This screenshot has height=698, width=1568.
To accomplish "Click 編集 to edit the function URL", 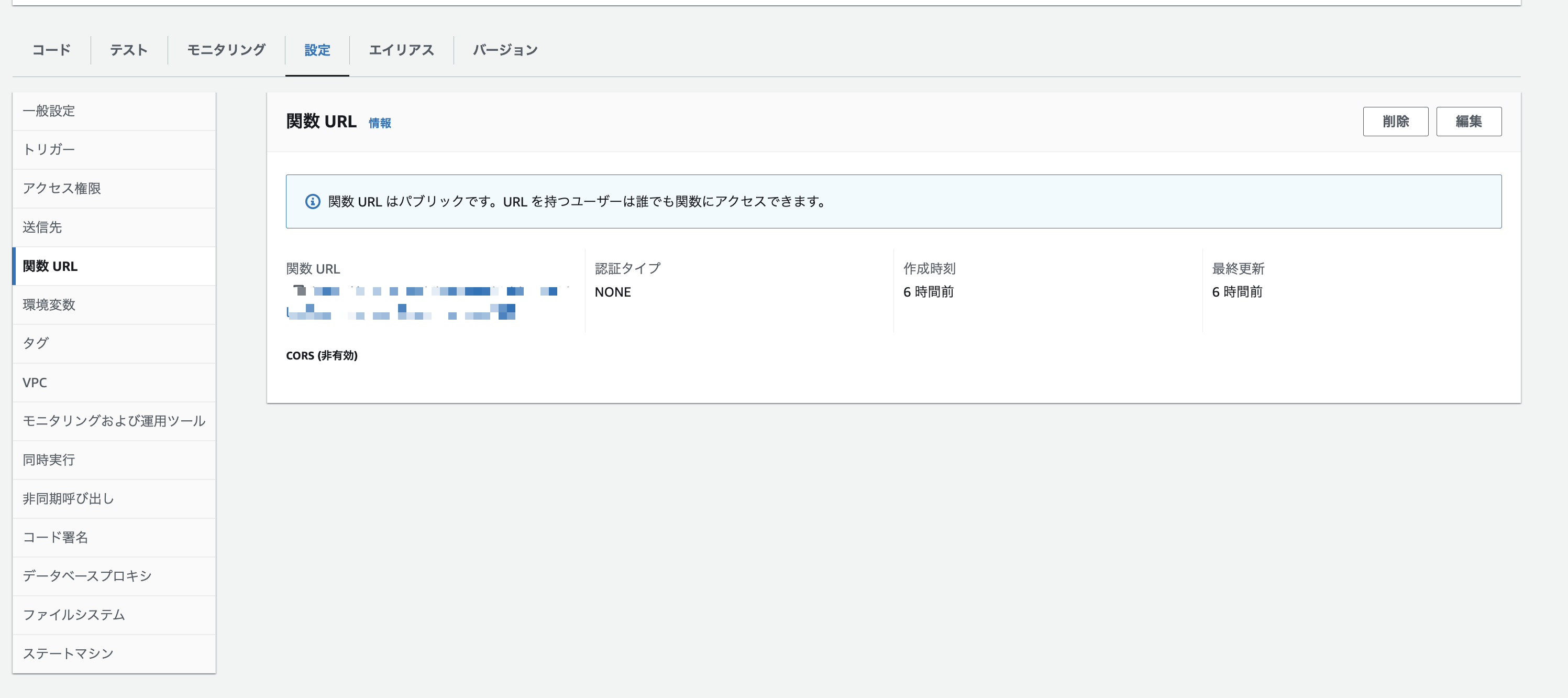I will point(1469,121).
